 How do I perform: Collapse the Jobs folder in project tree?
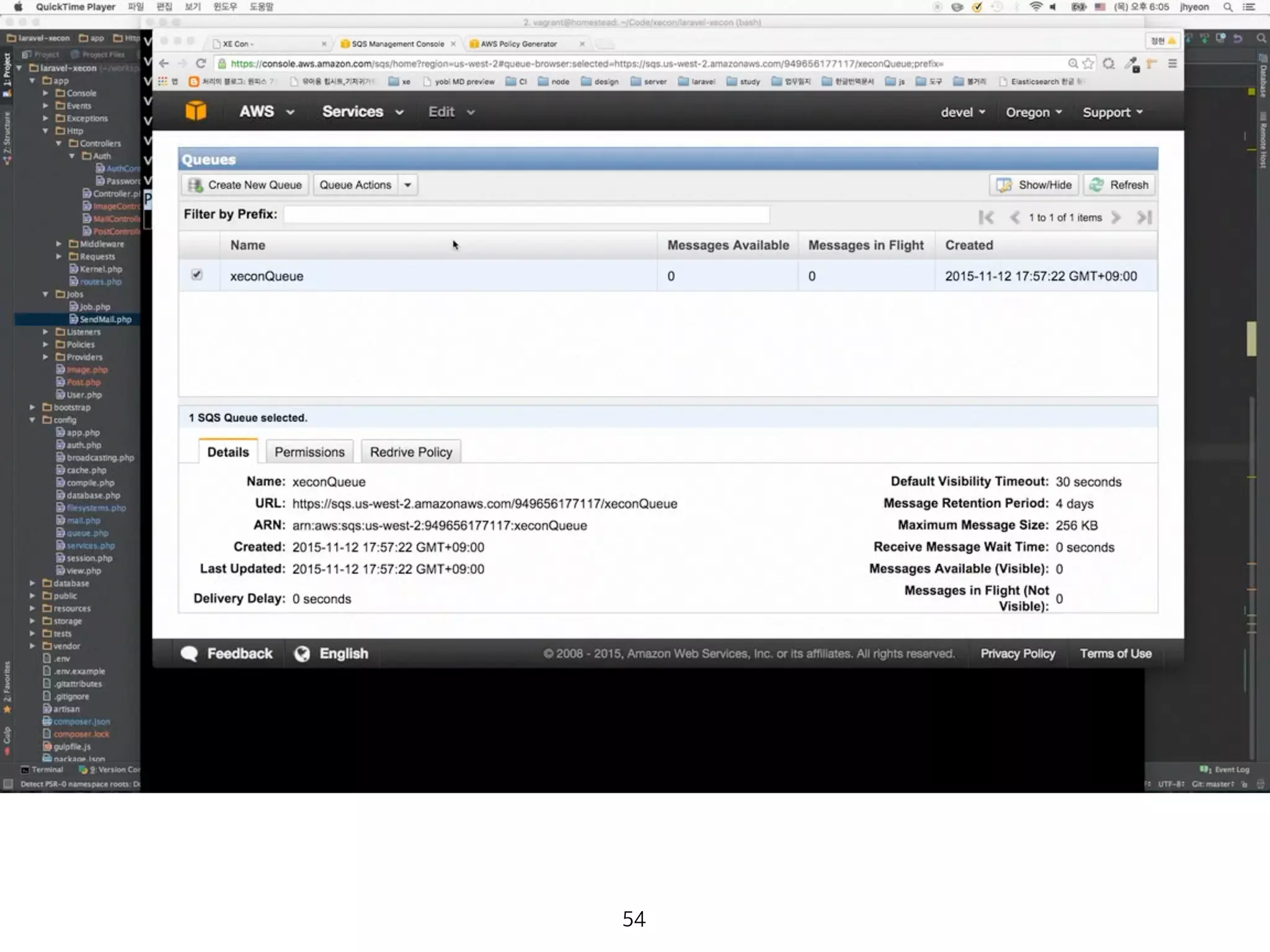click(45, 294)
